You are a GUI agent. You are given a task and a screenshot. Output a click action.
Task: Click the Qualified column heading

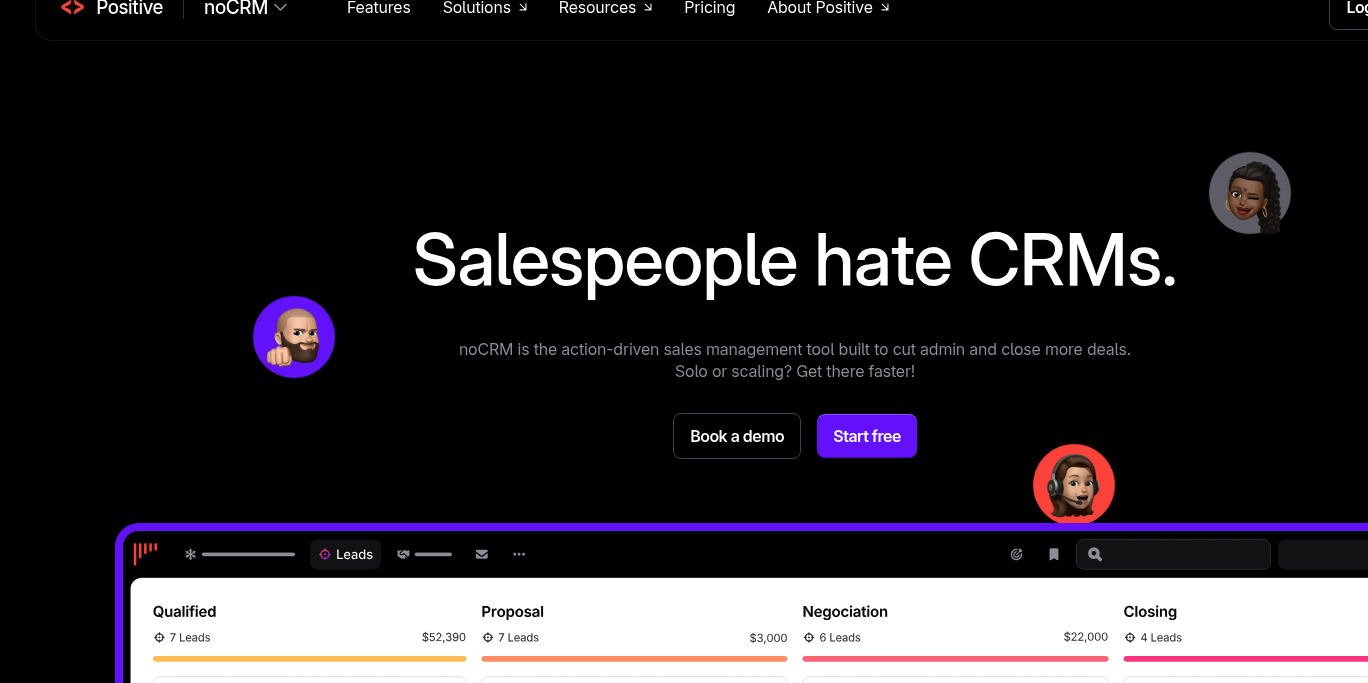pyautogui.click(x=185, y=612)
